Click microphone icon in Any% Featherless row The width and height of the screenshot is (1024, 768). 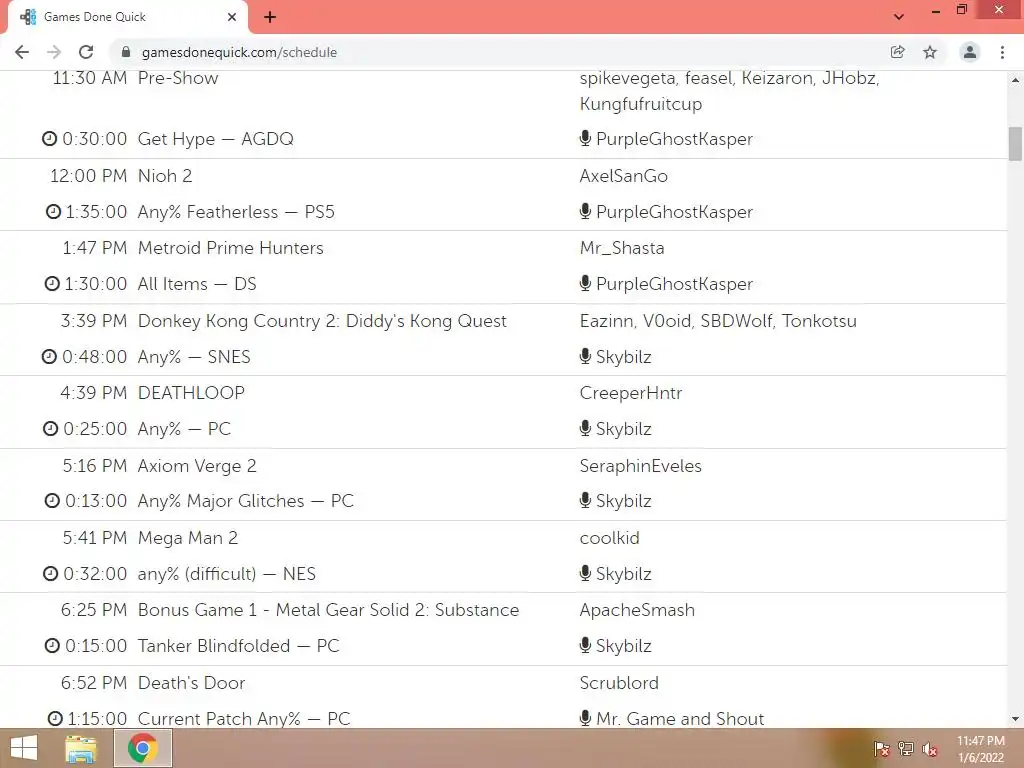point(585,211)
